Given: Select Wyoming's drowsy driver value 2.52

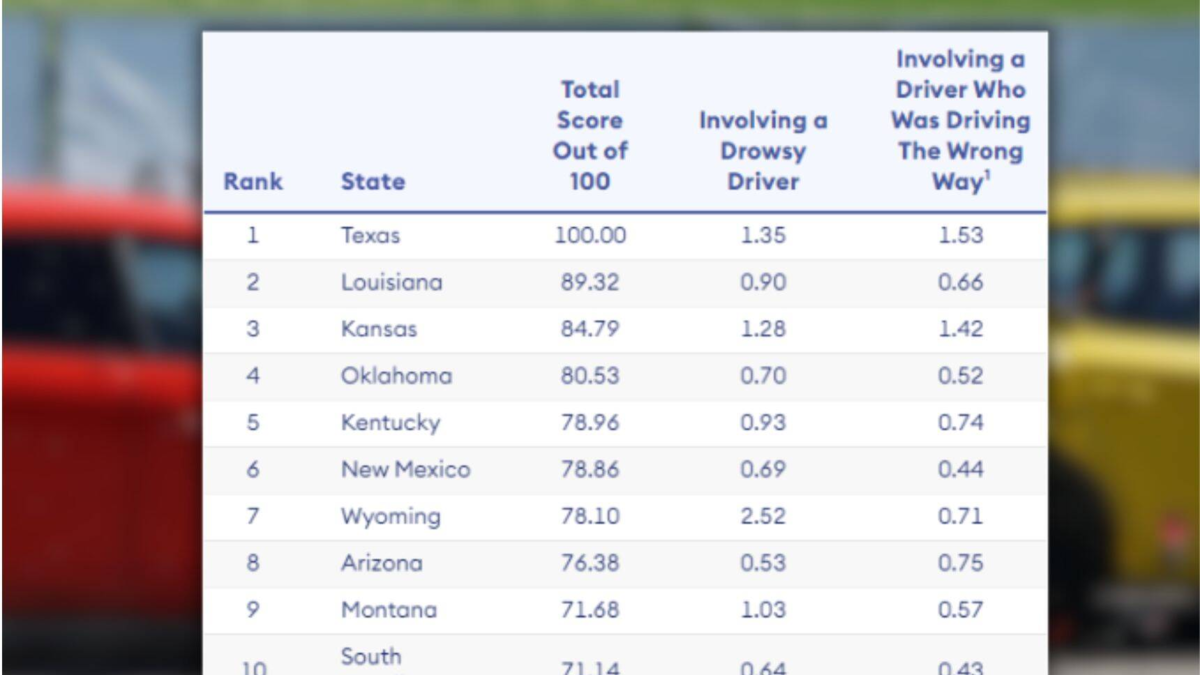Looking at the screenshot, I should click(763, 516).
